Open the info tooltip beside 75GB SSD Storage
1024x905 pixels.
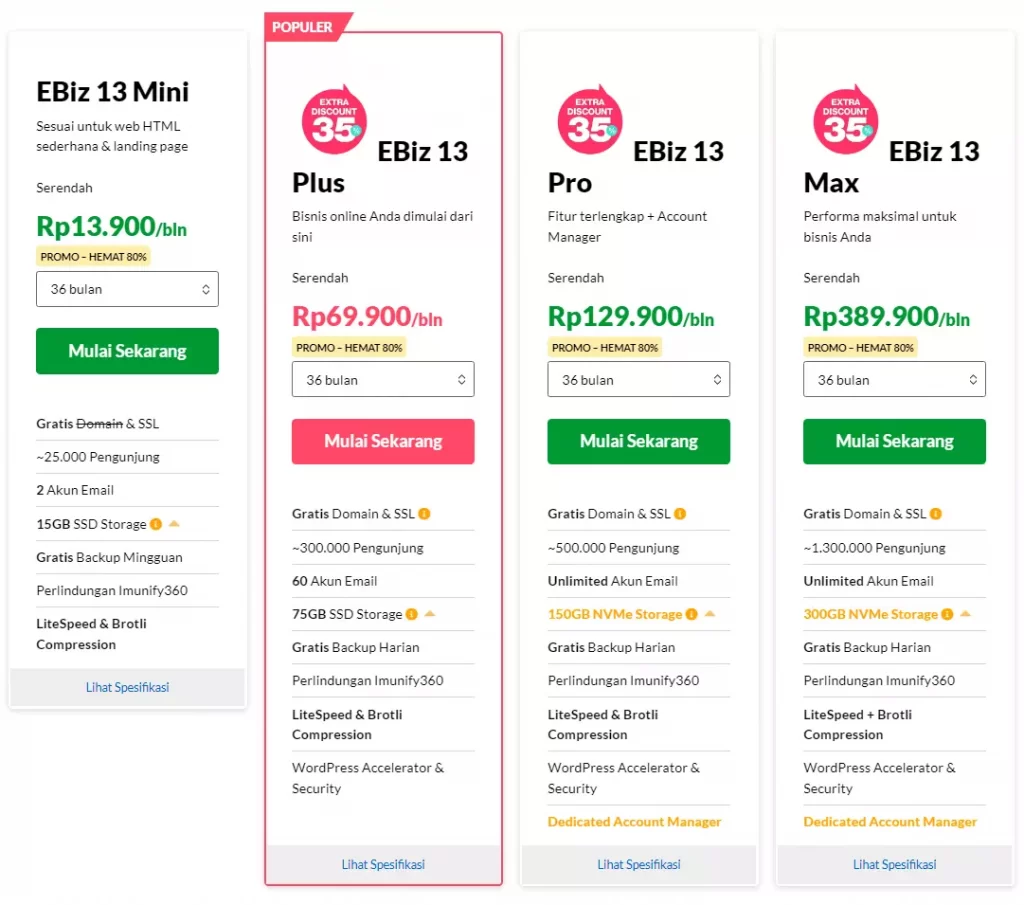coord(412,613)
